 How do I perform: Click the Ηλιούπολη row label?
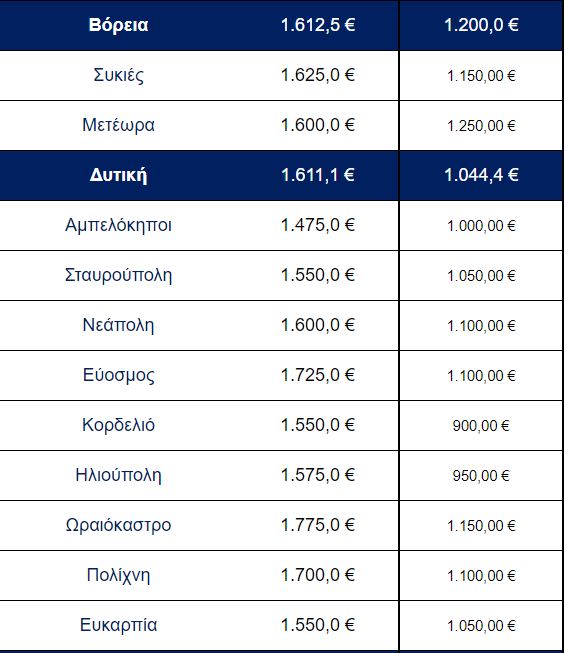coord(118,475)
